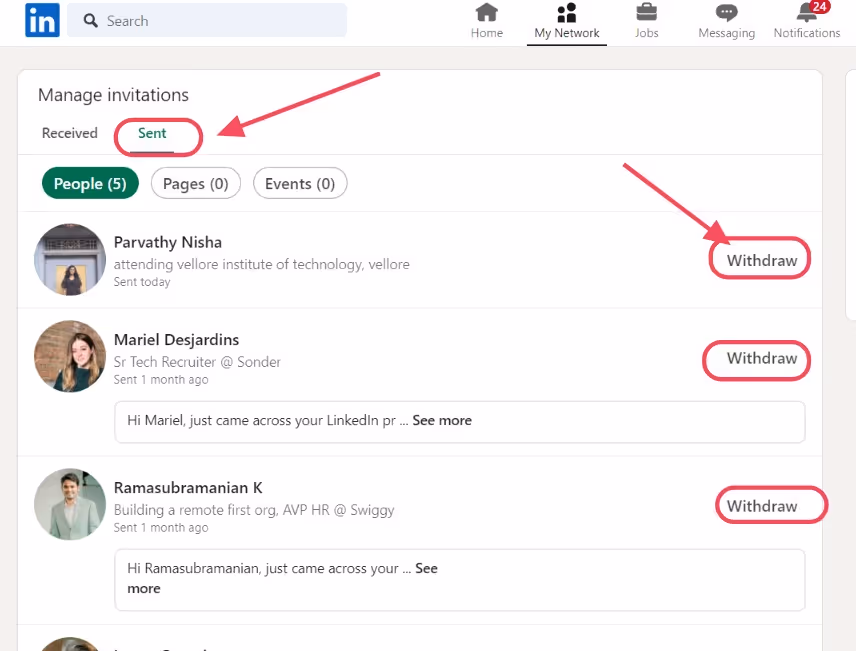Click the 'Manage invitations' heading

(x=114, y=95)
